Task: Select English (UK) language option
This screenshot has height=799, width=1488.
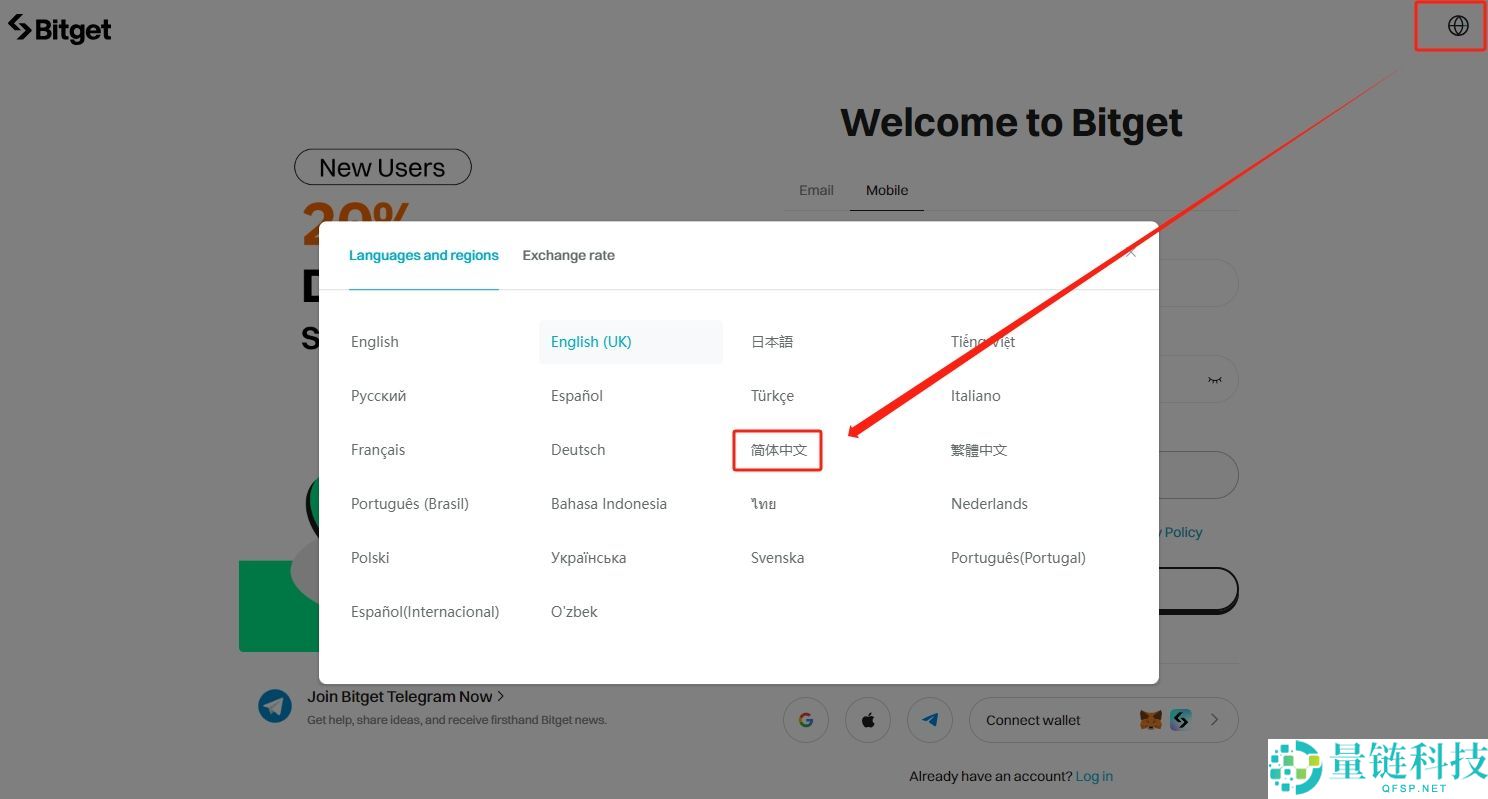Action: 591,341
